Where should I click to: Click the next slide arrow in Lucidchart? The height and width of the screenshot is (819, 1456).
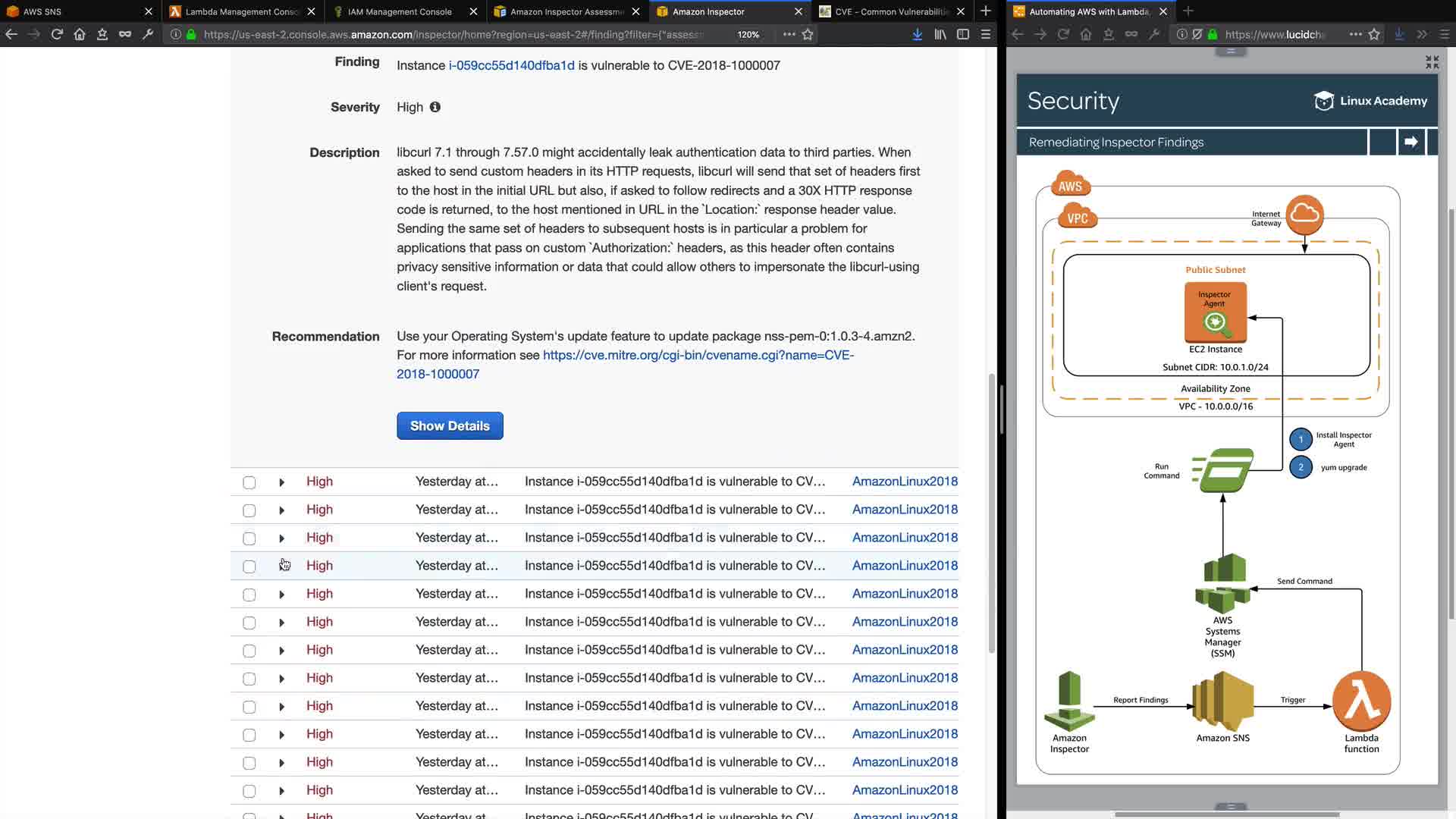coord(1410,142)
